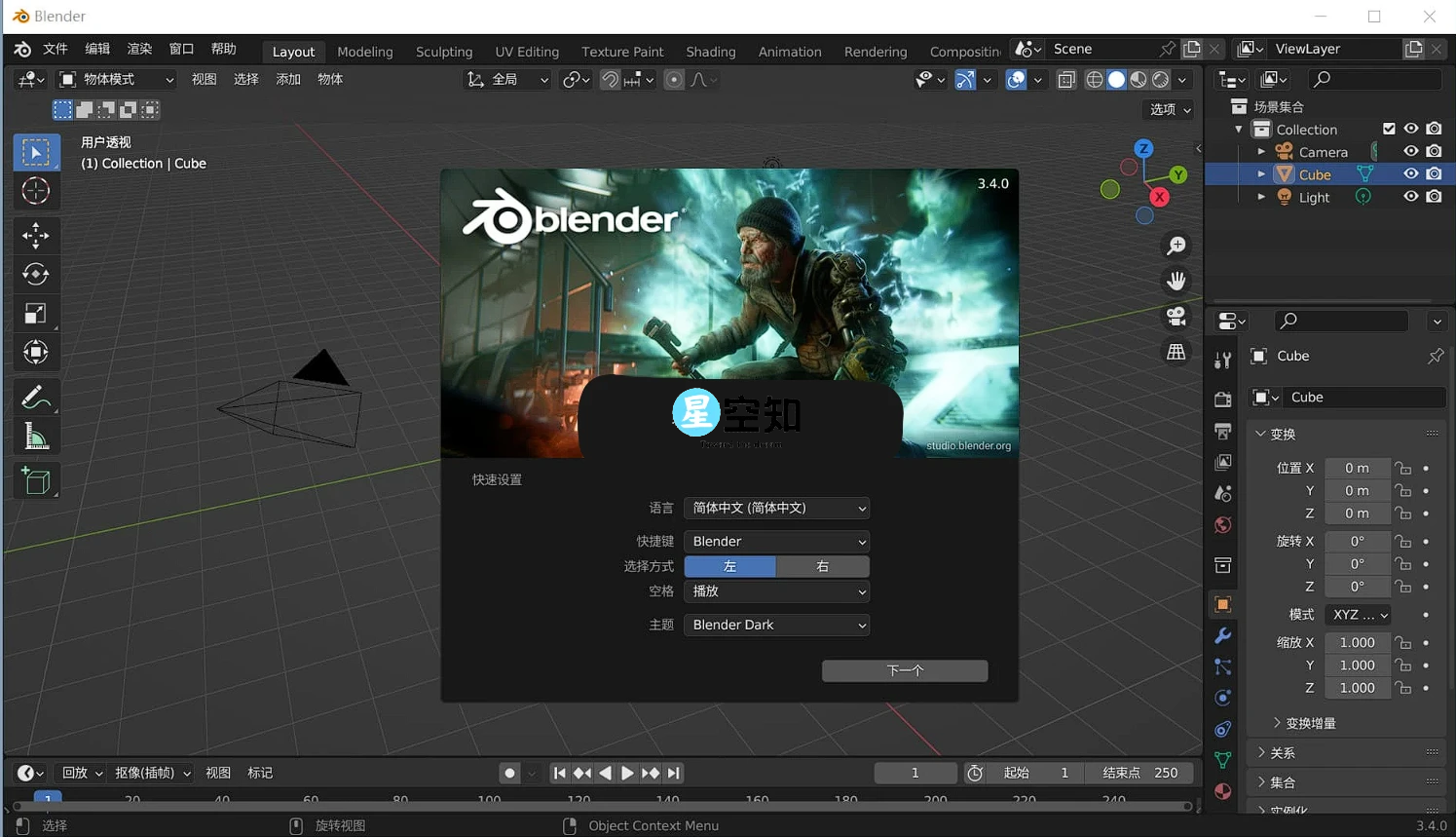Open the World properties tab
This screenshot has width=1456, height=837.
(x=1223, y=524)
